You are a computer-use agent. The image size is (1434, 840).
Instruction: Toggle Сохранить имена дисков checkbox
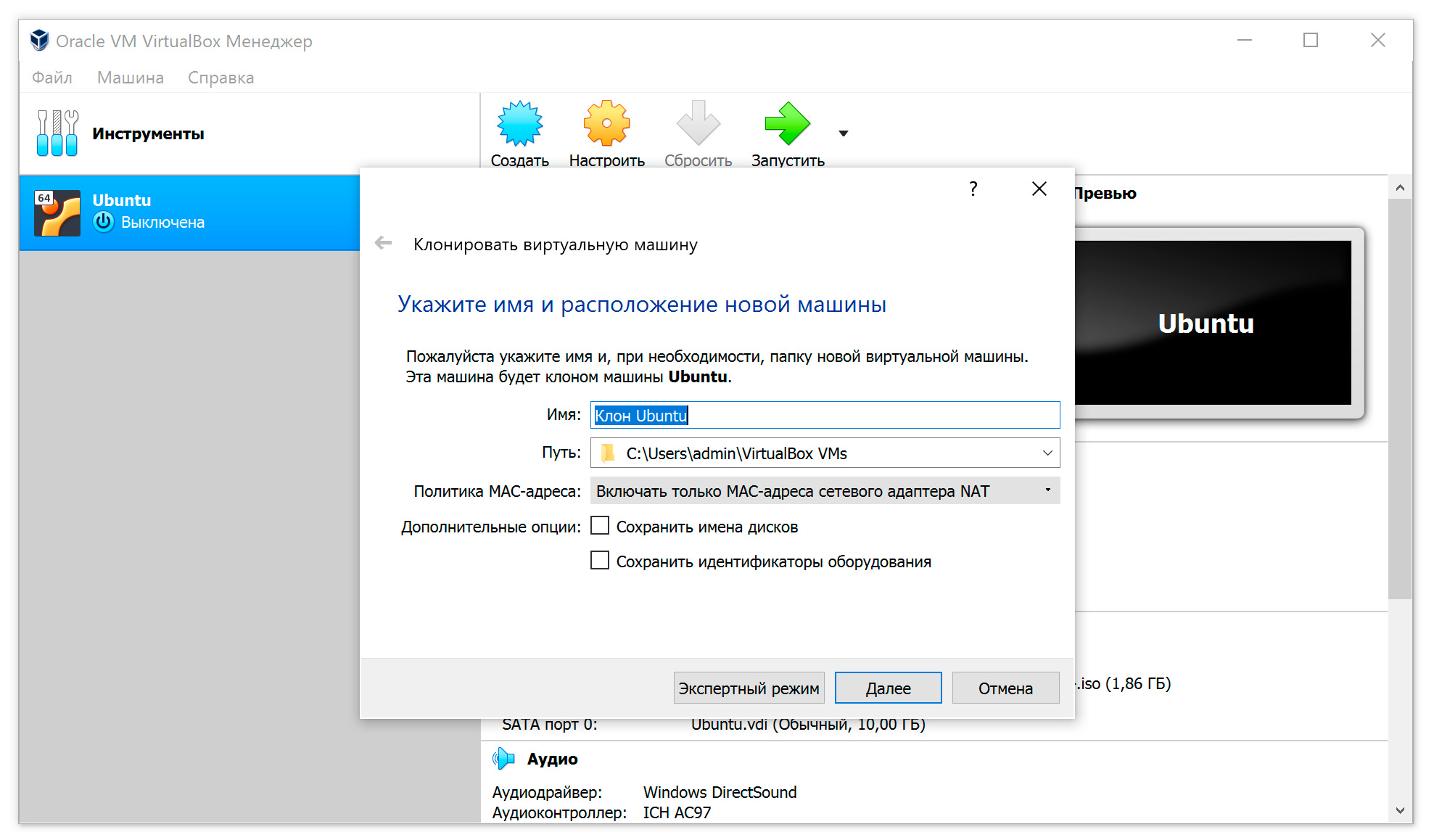[x=600, y=525]
